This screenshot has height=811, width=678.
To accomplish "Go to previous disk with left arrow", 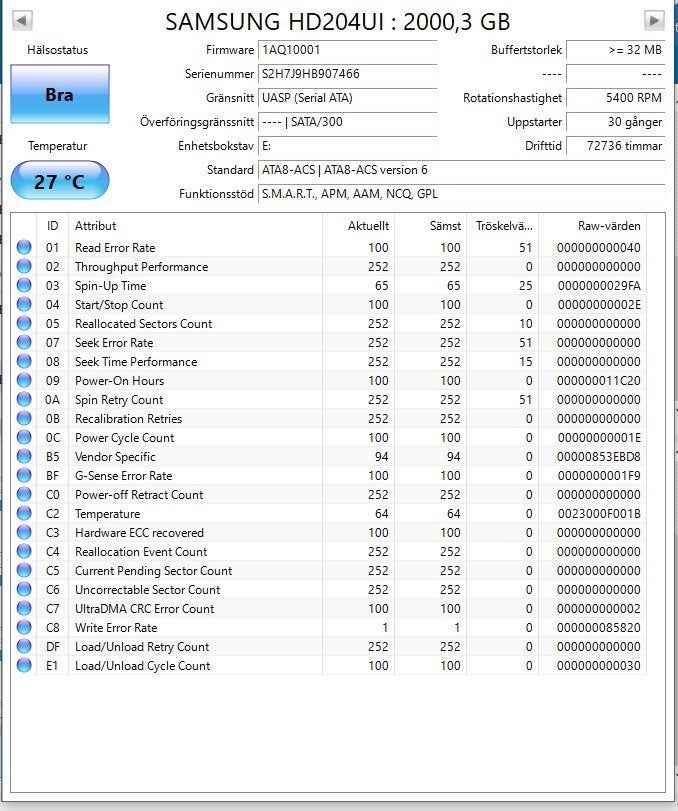I will pyautogui.click(x=22, y=21).
